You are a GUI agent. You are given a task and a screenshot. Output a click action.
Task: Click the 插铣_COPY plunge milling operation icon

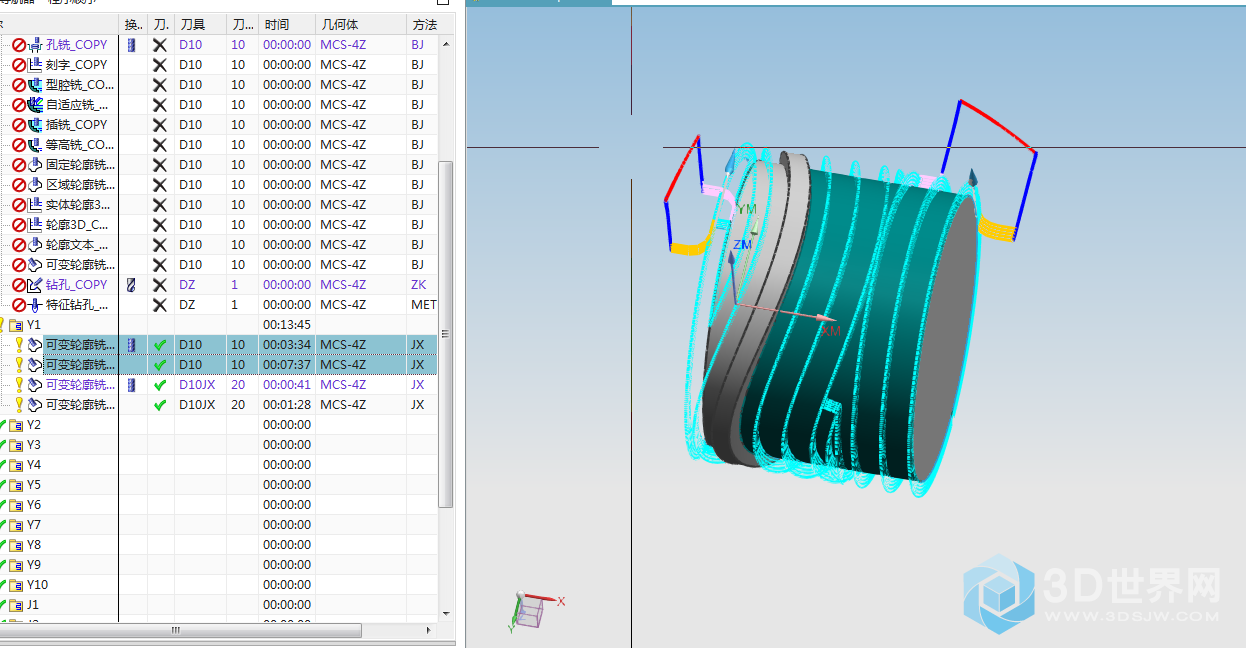(x=35, y=124)
